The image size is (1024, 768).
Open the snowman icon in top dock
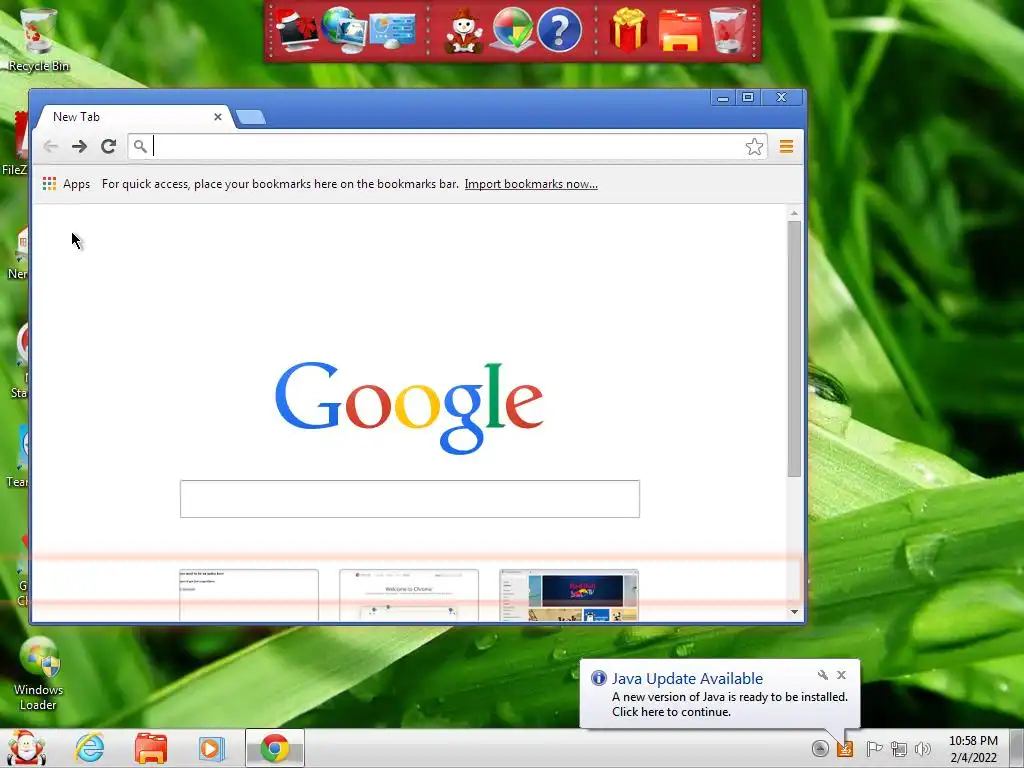(464, 31)
